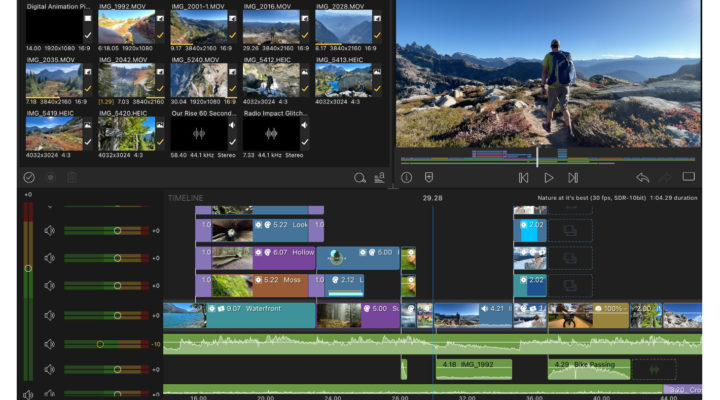The width and height of the screenshot is (720, 400).
Task: Select the Radio Impact Glitch audio item
Action: (x=271, y=134)
